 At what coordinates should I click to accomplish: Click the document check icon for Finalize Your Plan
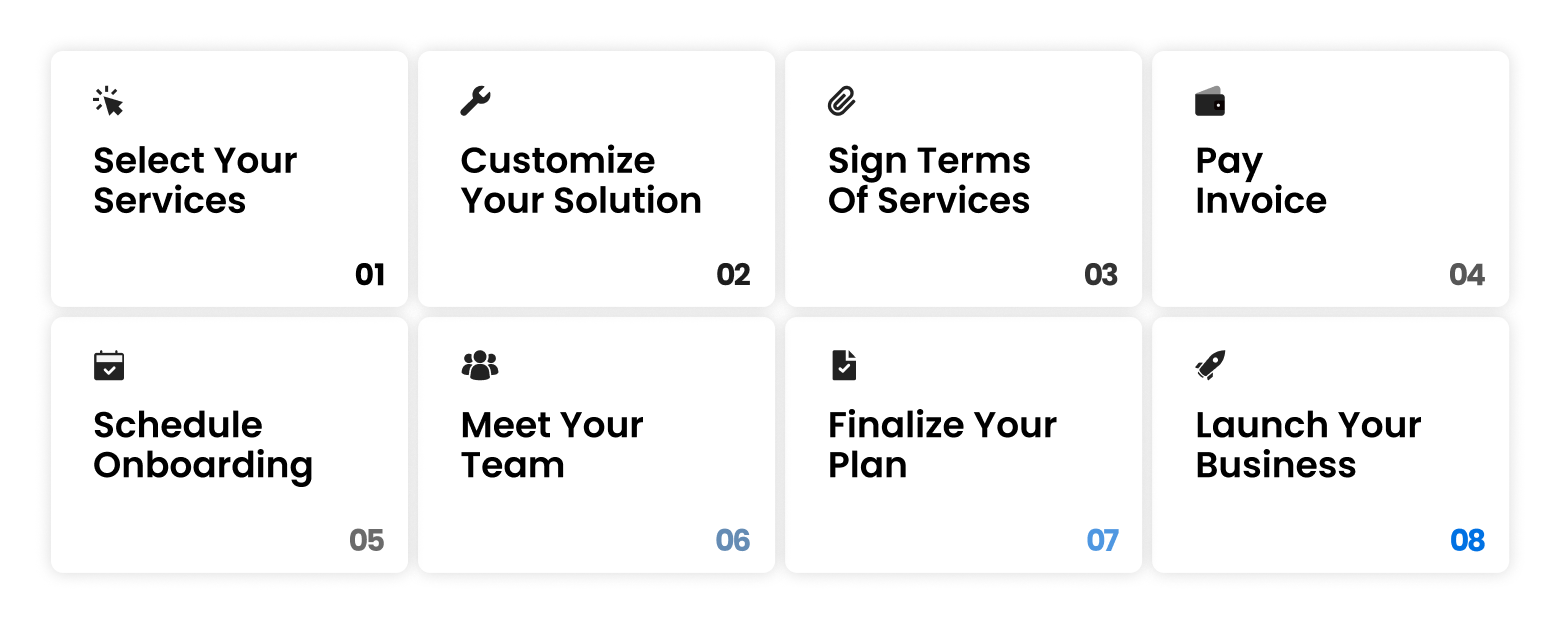pyautogui.click(x=844, y=365)
